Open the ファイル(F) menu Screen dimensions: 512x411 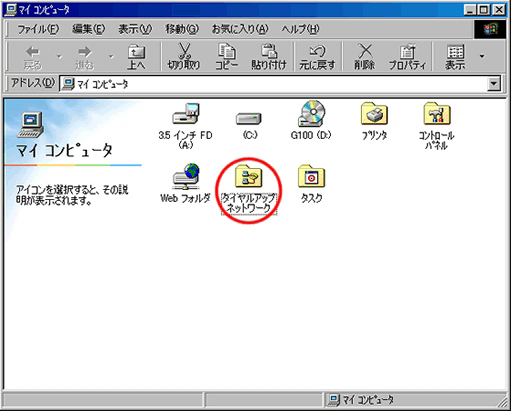pyautogui.click(x=38, y=29)
